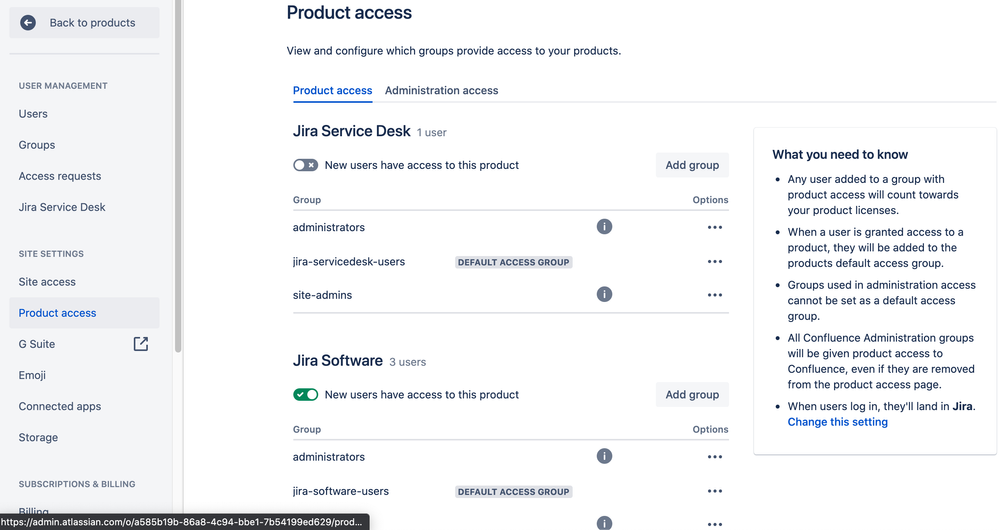Click the sidebar vertical scrollbar
999x530 pixels.
tap(178, 175)
